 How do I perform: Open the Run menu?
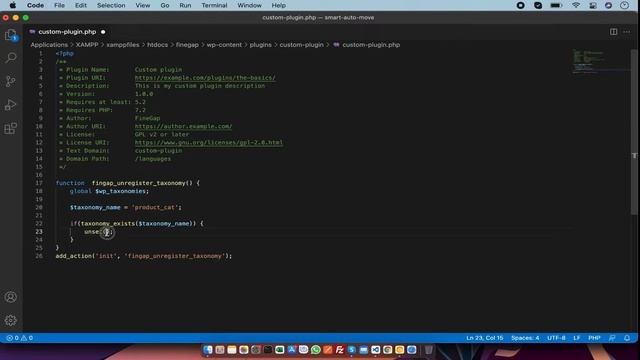coord(185,5)
